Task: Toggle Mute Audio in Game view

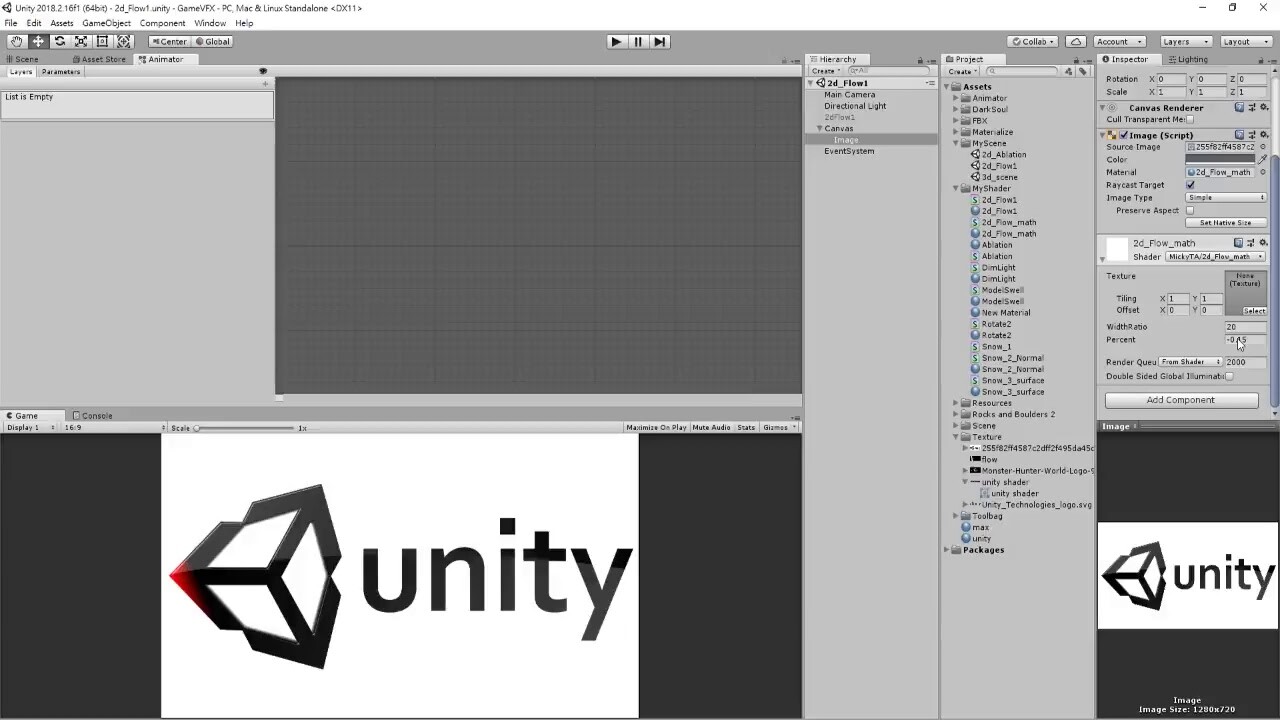Action: click(x=711, y=427)
